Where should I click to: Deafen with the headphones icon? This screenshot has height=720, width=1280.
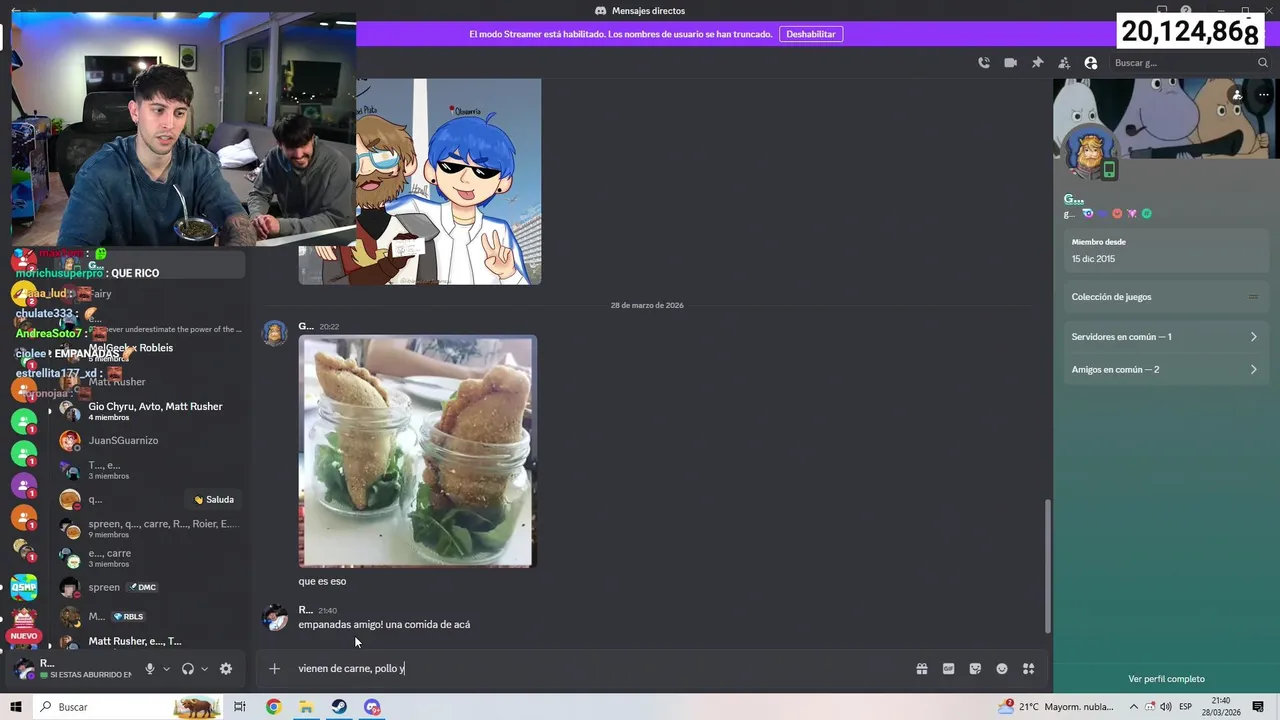(x=187, y=669)
